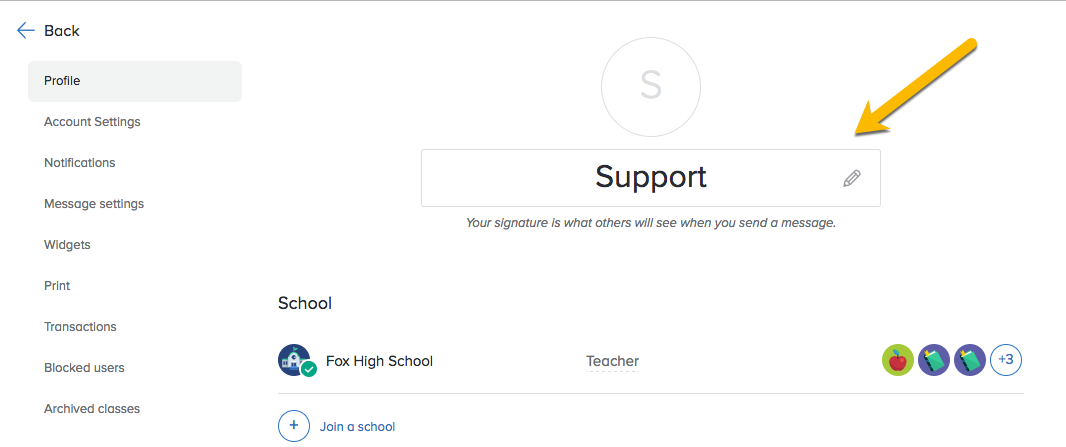Click the Fox High School building avatar

coord(297,361)
